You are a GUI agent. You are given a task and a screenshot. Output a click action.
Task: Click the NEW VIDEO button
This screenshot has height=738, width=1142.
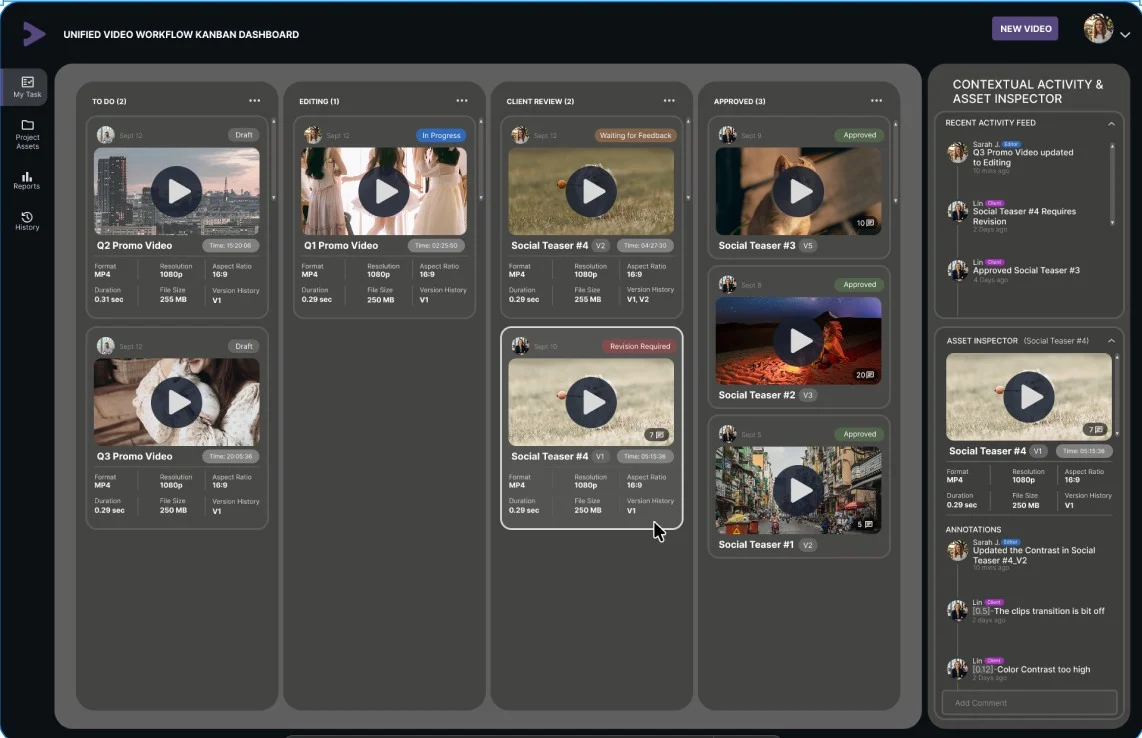pos(1025,28)
